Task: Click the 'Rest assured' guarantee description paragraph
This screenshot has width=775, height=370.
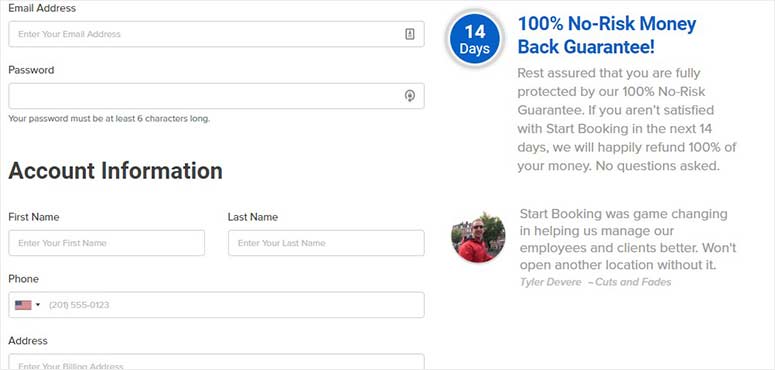Action: point(627,120)
